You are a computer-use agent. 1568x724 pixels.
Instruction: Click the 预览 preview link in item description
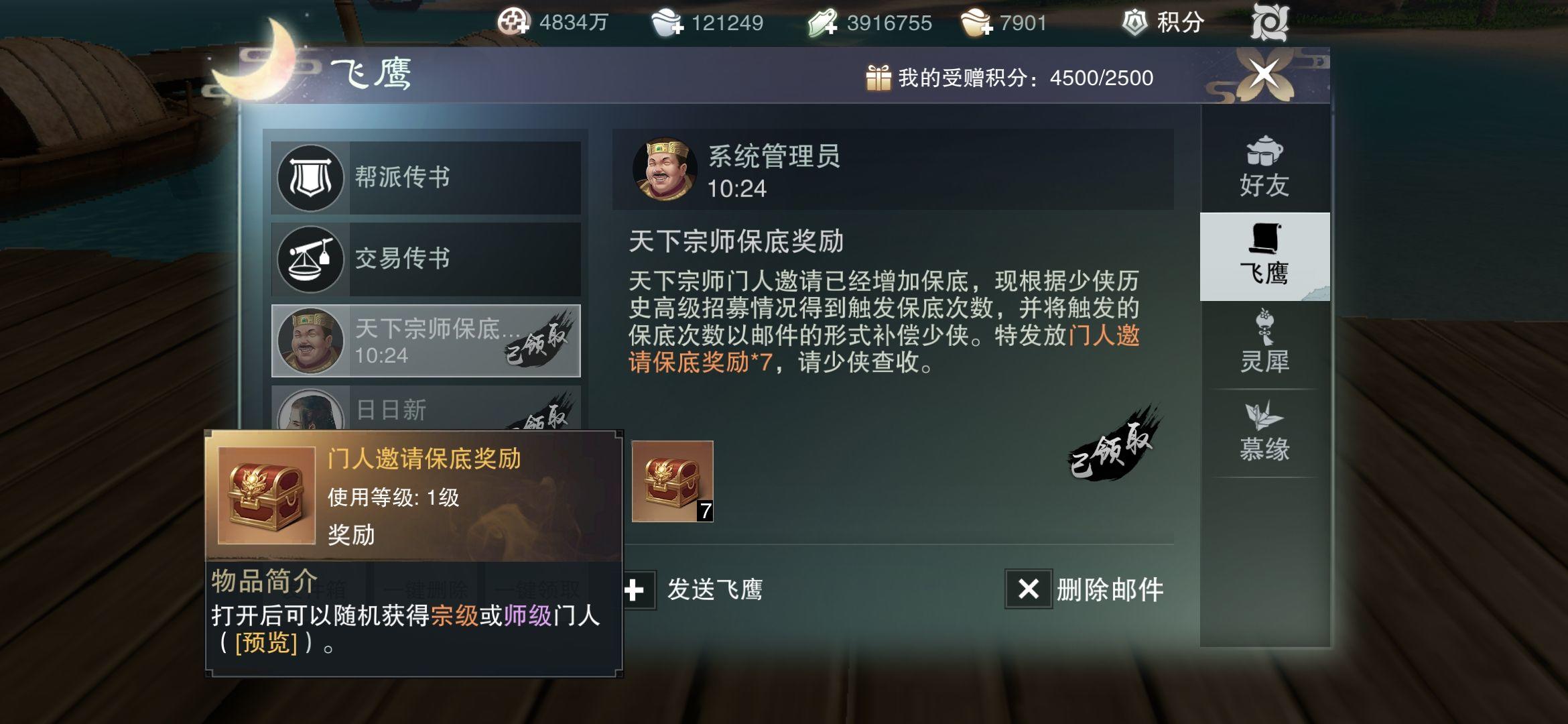tap(266, 642)
